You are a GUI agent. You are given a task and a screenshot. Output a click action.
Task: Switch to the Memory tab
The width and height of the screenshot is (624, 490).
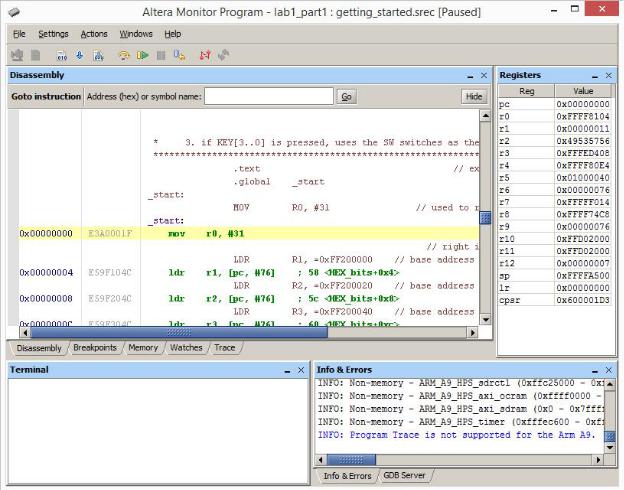click(143, 347)
